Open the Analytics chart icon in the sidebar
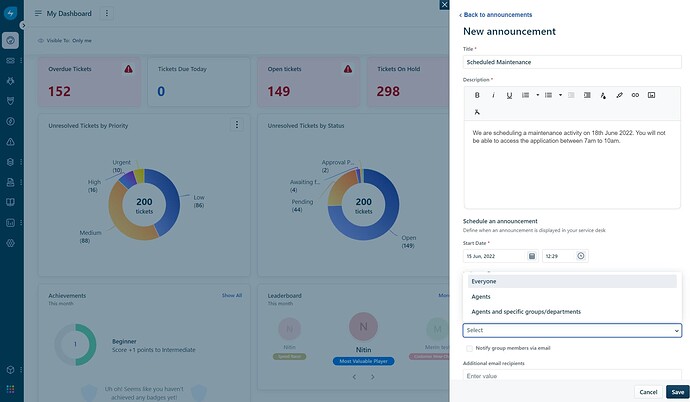 point(10,223)
